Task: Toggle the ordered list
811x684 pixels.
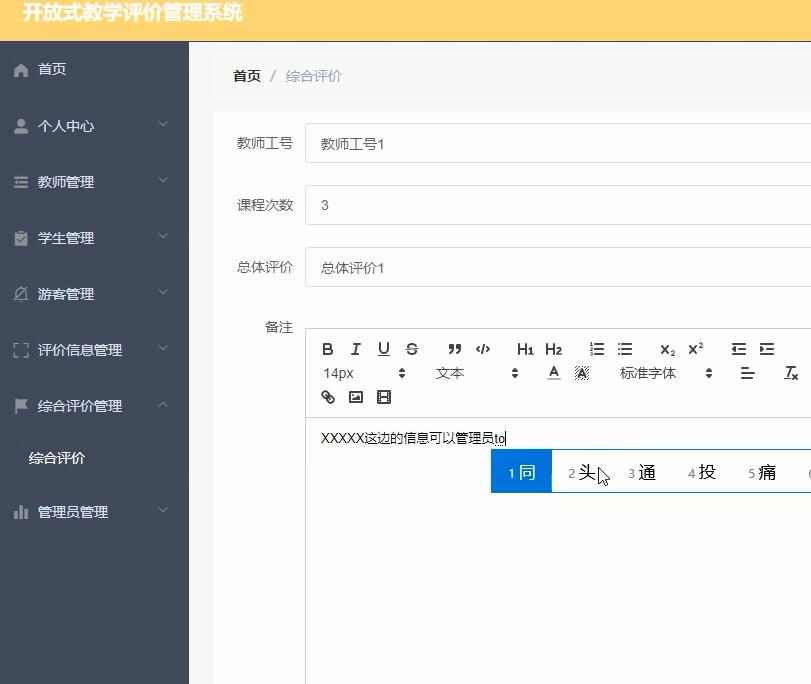Action: click(x=597, y=349)
